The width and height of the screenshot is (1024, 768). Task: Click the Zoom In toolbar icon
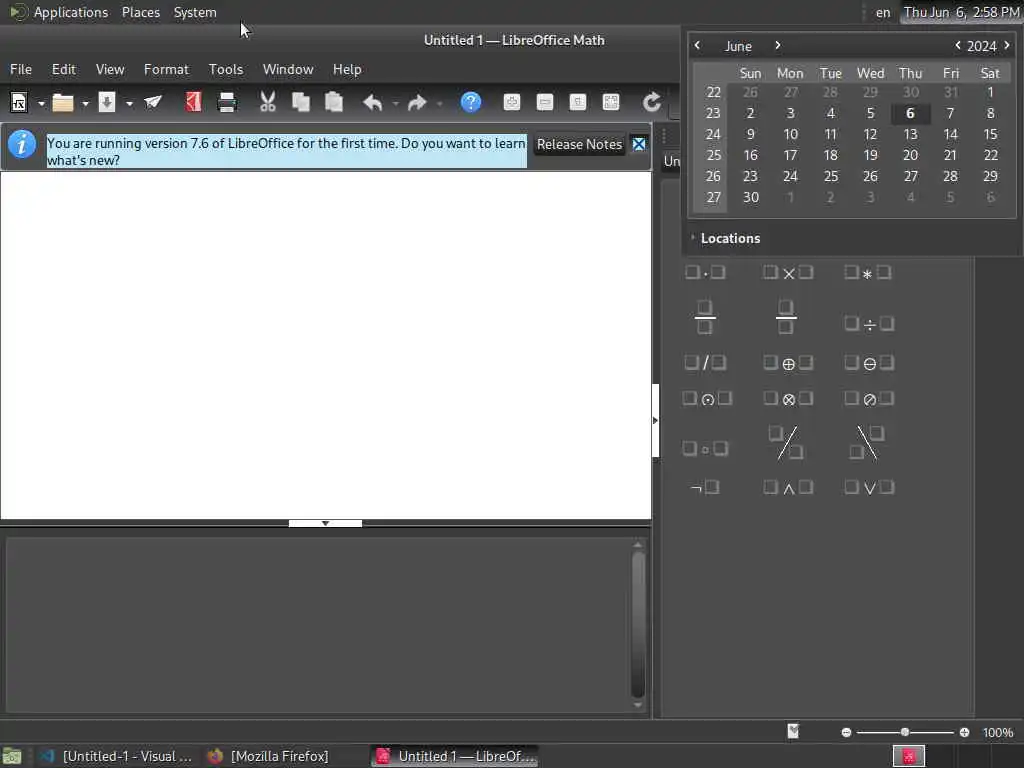pyautogui.click(x=512, y=102)
